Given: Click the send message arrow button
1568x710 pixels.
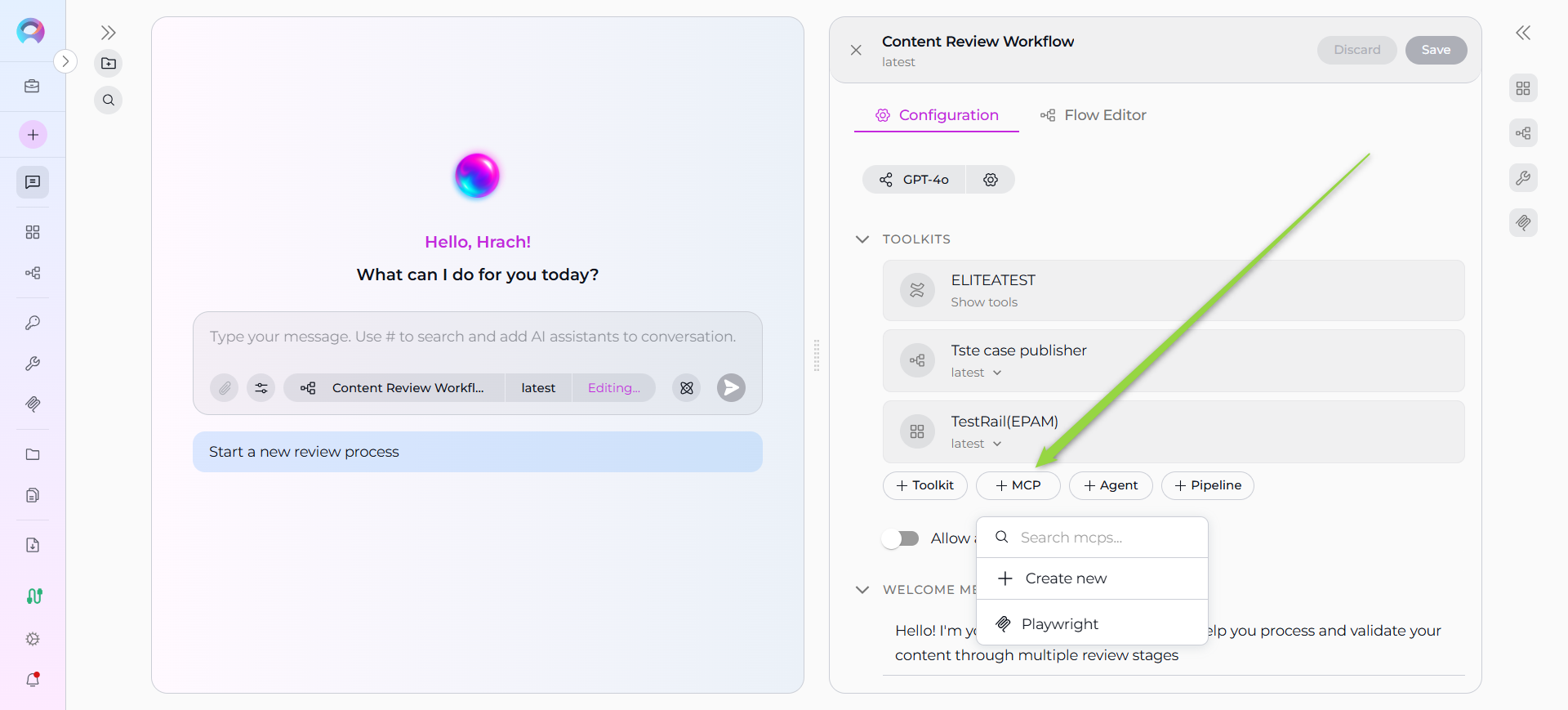Looking at the screenshot, I should (x=731, y=388).
